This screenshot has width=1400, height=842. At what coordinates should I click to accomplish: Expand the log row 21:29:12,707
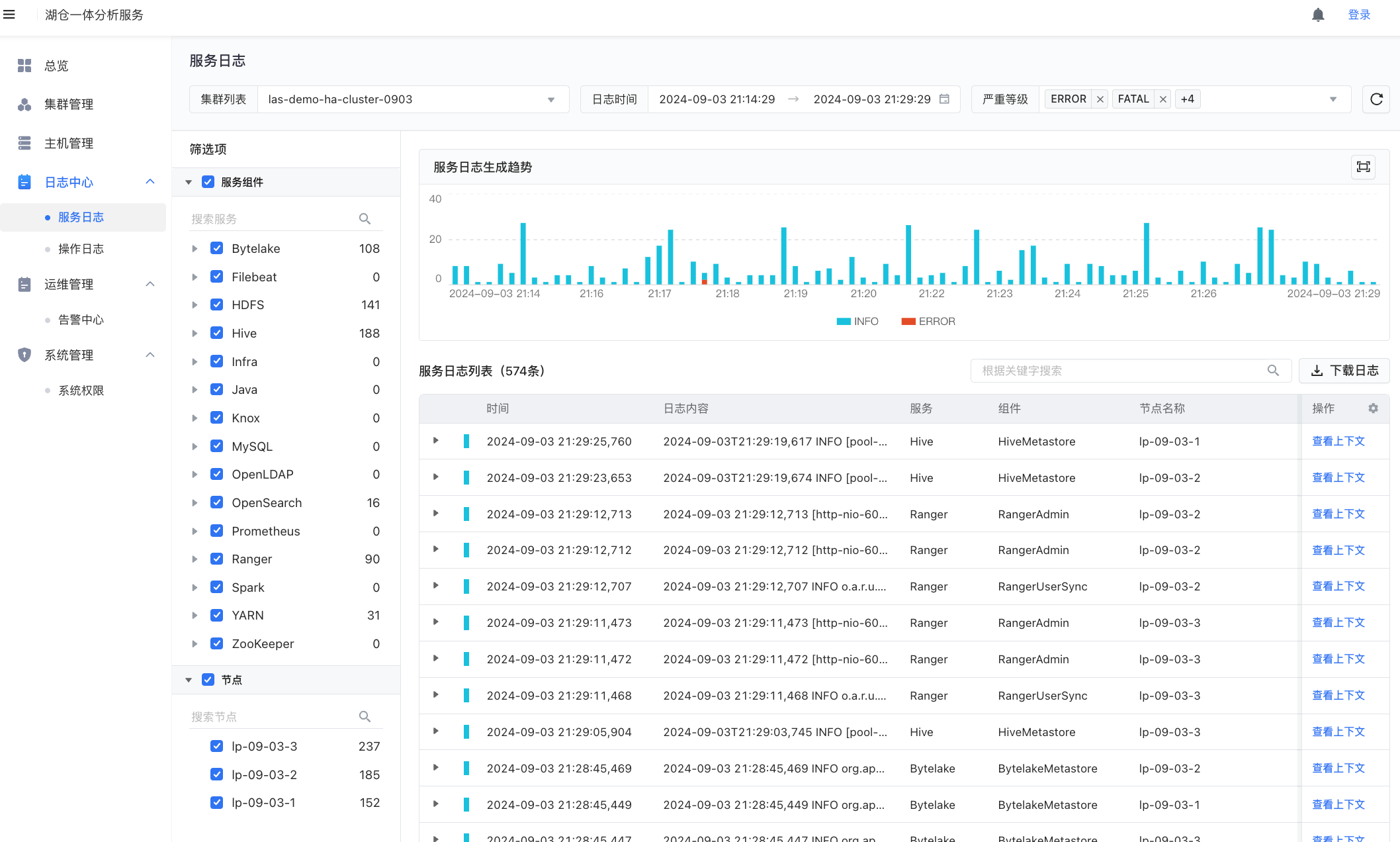(436, 586)
